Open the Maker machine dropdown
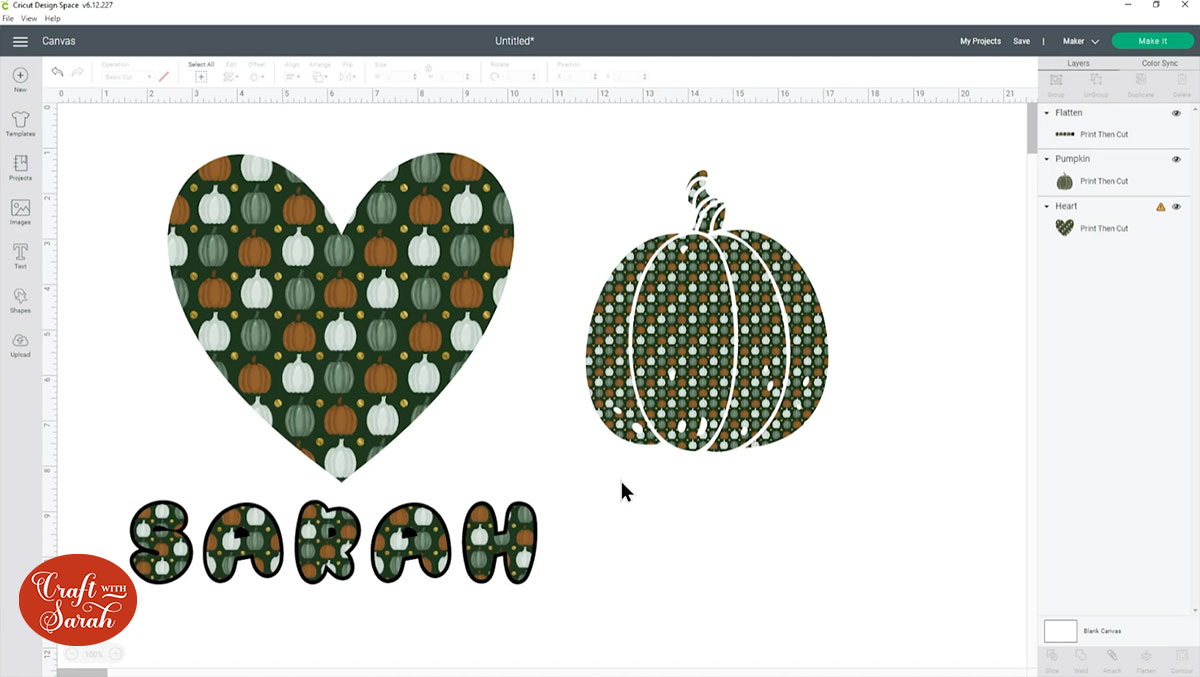Viewport: 1200px width, 677px height. [1080, 41]
